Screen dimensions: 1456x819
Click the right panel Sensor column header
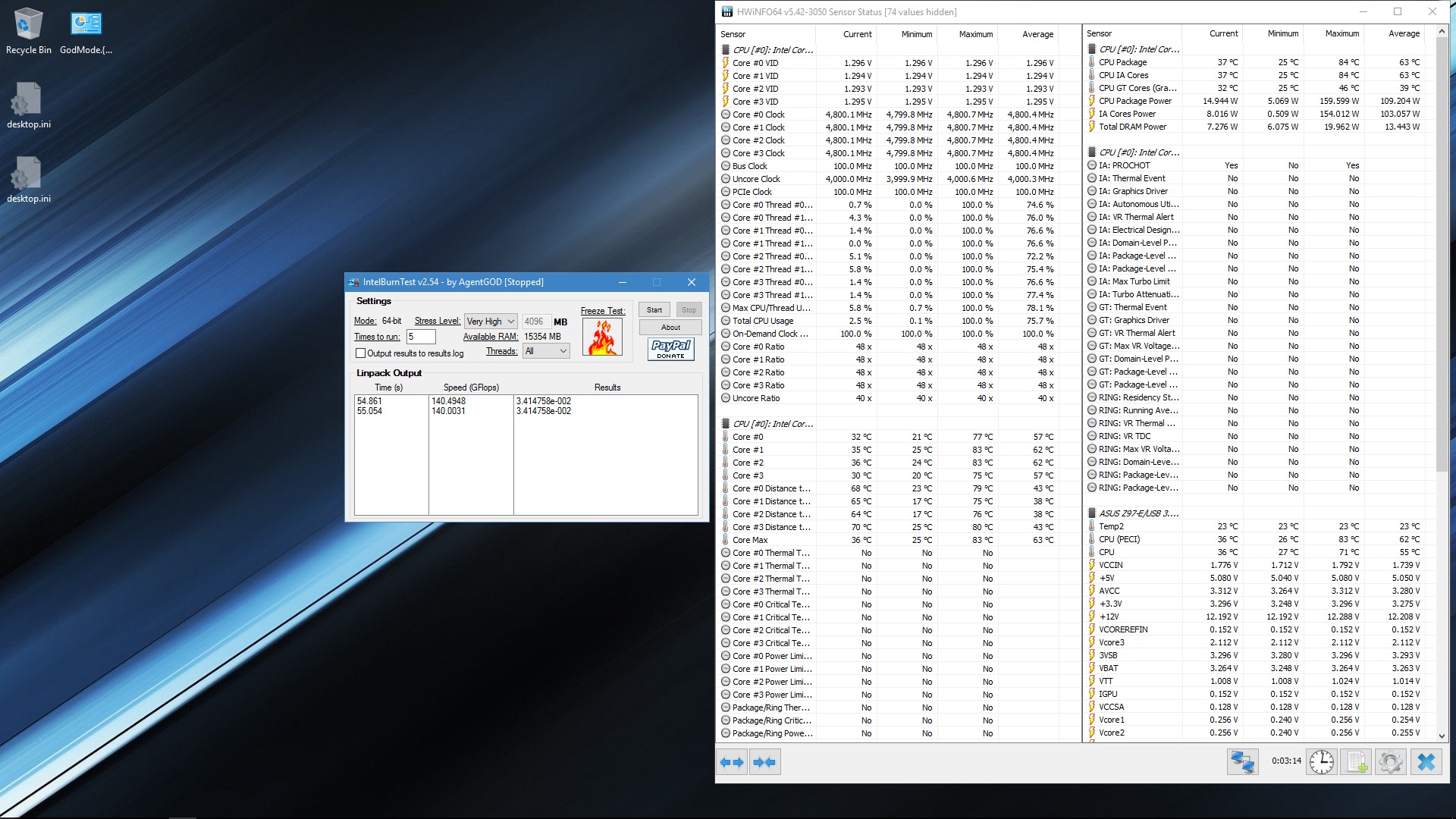click(1132, 33)
